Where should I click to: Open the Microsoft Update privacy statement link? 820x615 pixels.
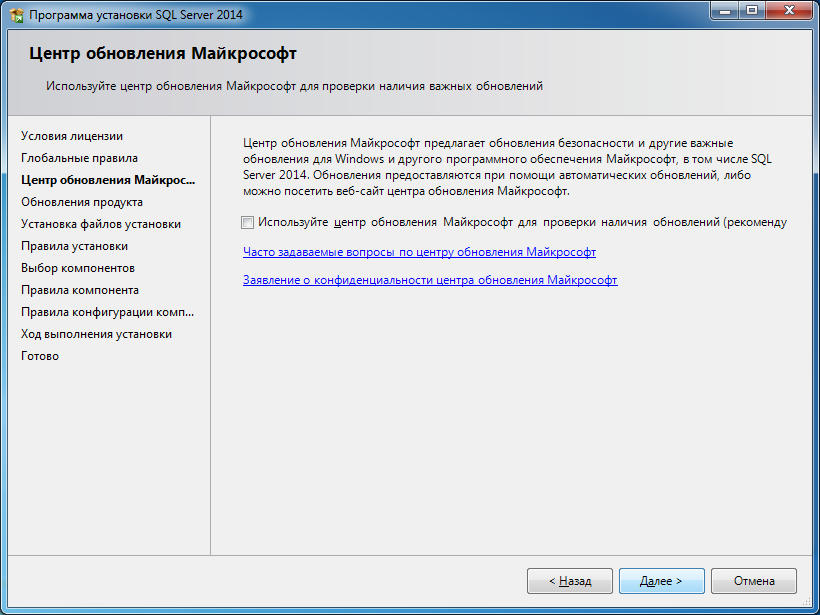430,280
